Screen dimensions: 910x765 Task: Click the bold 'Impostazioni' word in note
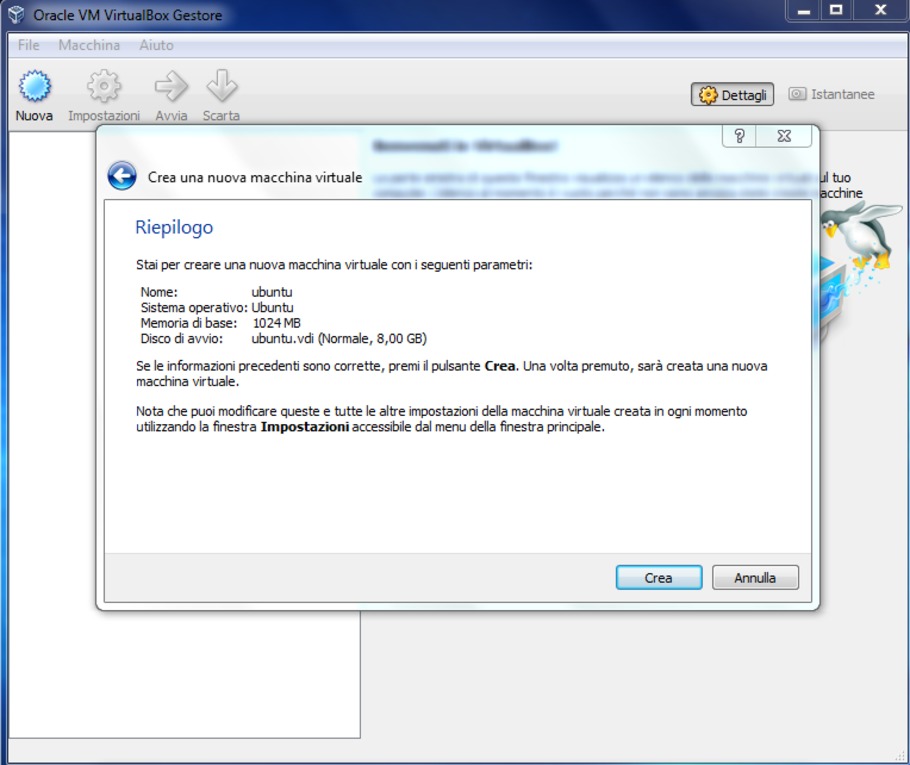tap(305, 427)
